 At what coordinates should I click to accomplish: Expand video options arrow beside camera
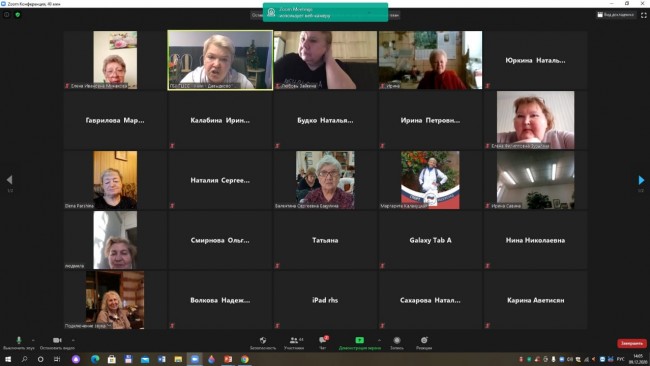coord(73,340)
